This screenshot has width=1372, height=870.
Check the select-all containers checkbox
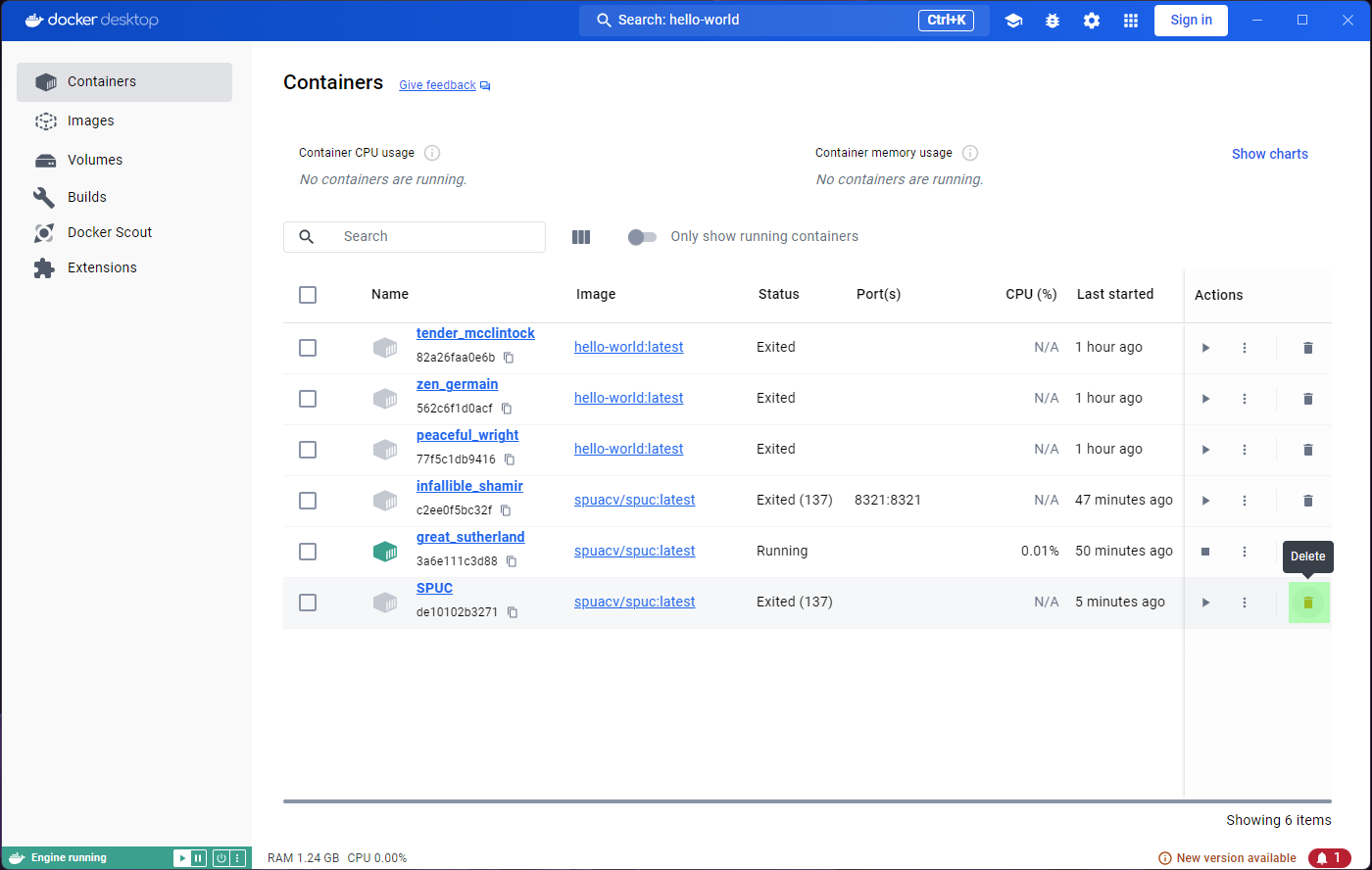coord(308,295)
